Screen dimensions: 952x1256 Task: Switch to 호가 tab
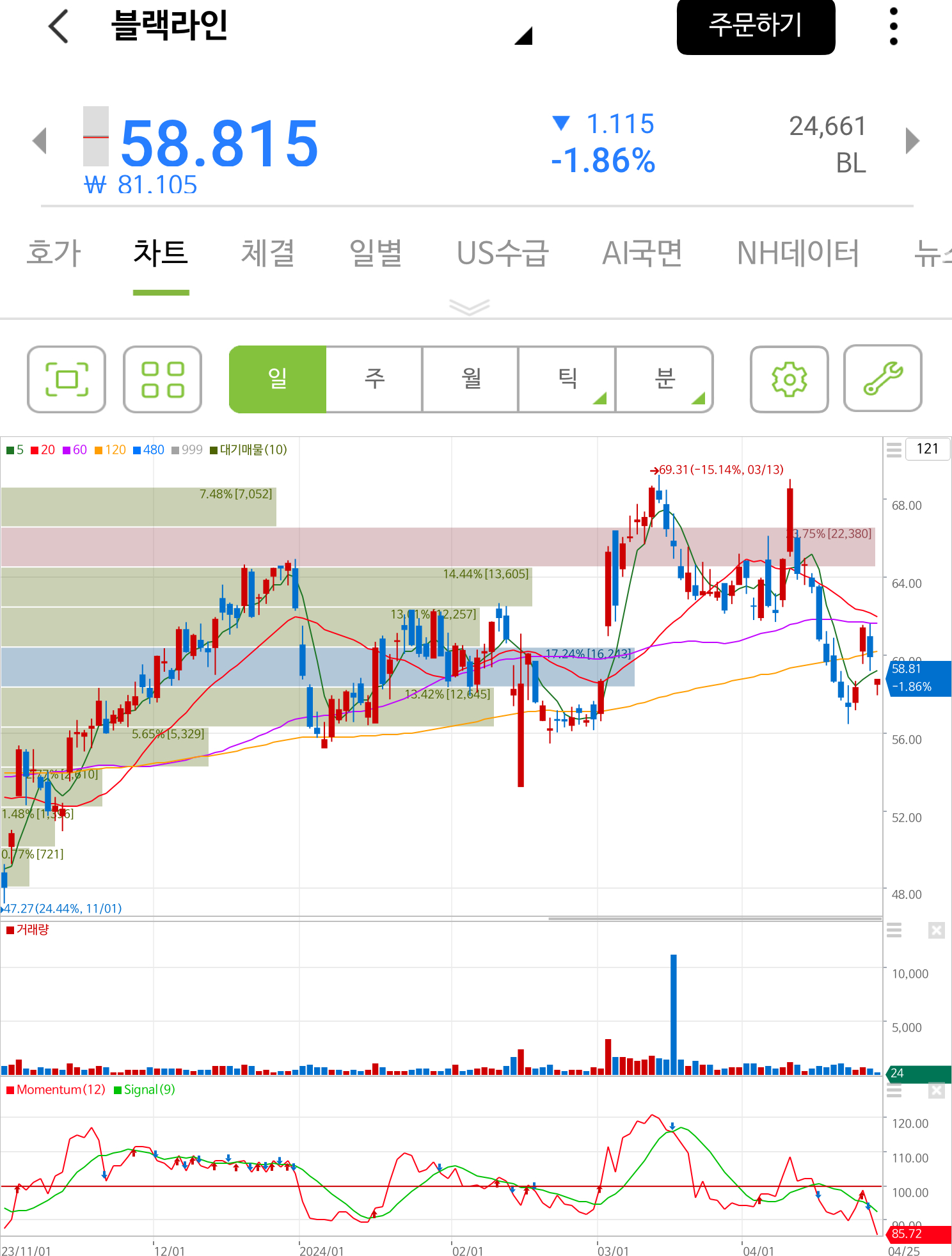point(54,253)
